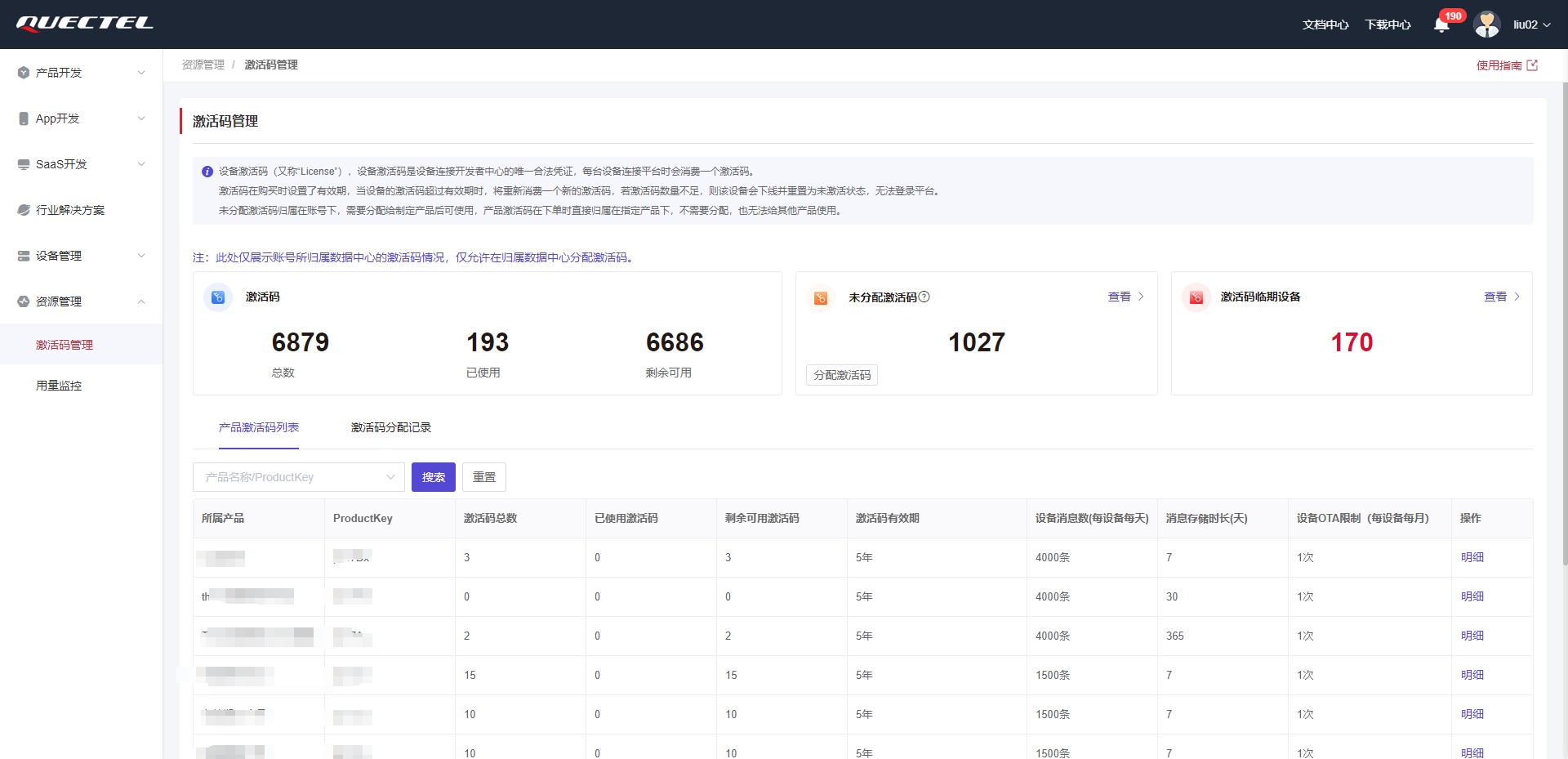Click the blue 激活码 card icon
The image size is (1568, 759).
click(x=218, y=297)
